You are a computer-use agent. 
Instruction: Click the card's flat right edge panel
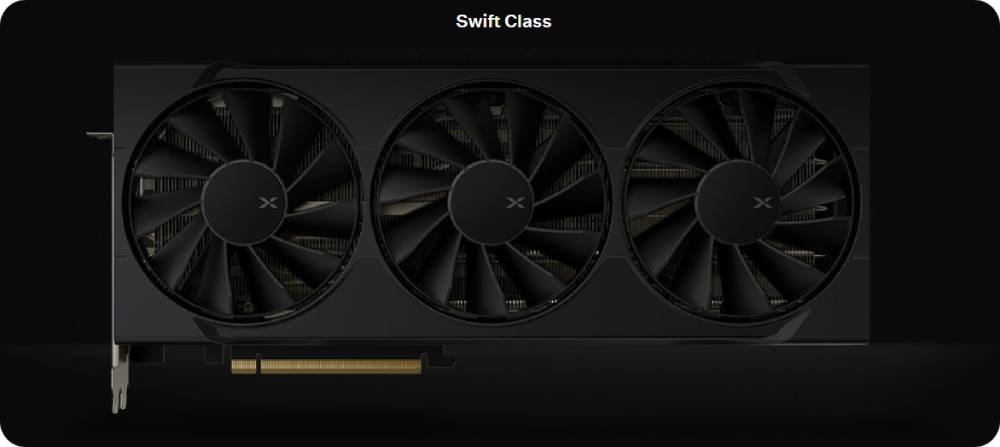[x=862, y=204]
